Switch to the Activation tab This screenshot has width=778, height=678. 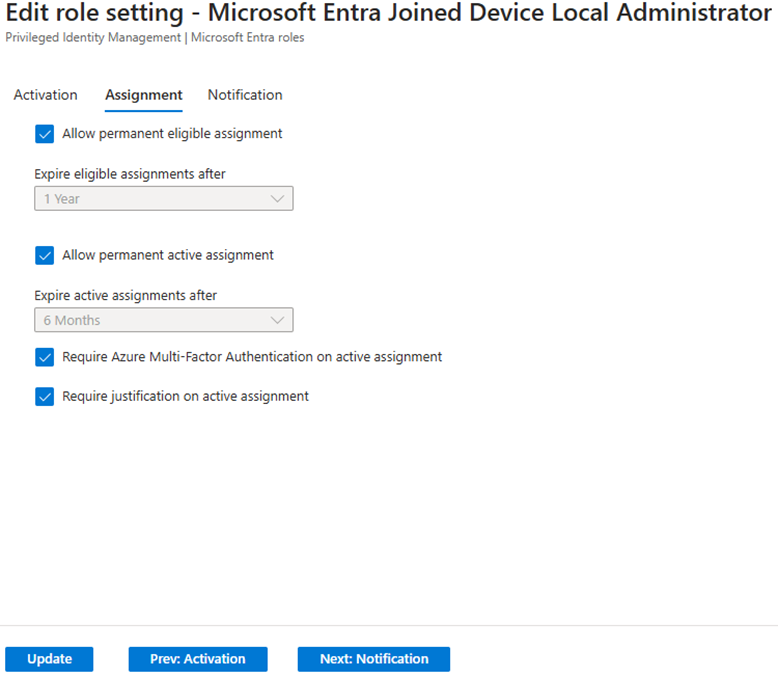click(45, 95)
